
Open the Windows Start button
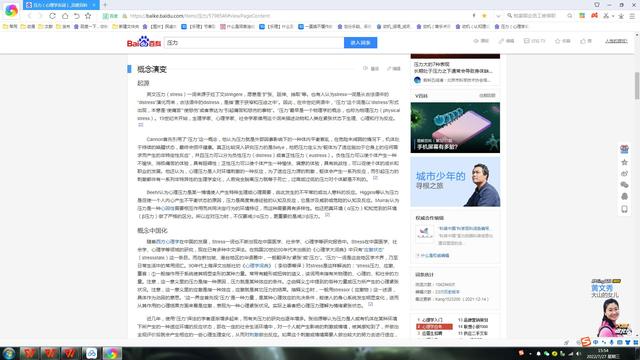click(x=9, y=353)
